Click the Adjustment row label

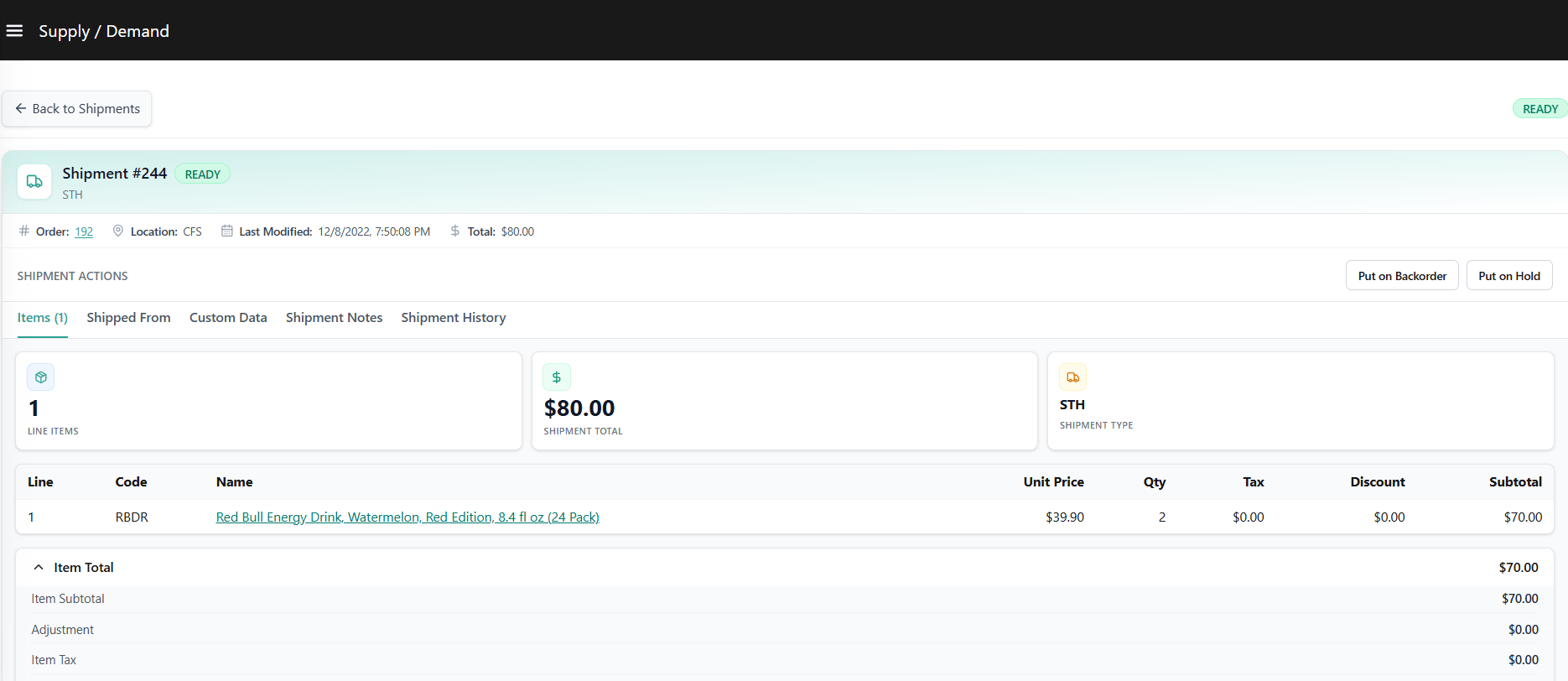point(63,630)
